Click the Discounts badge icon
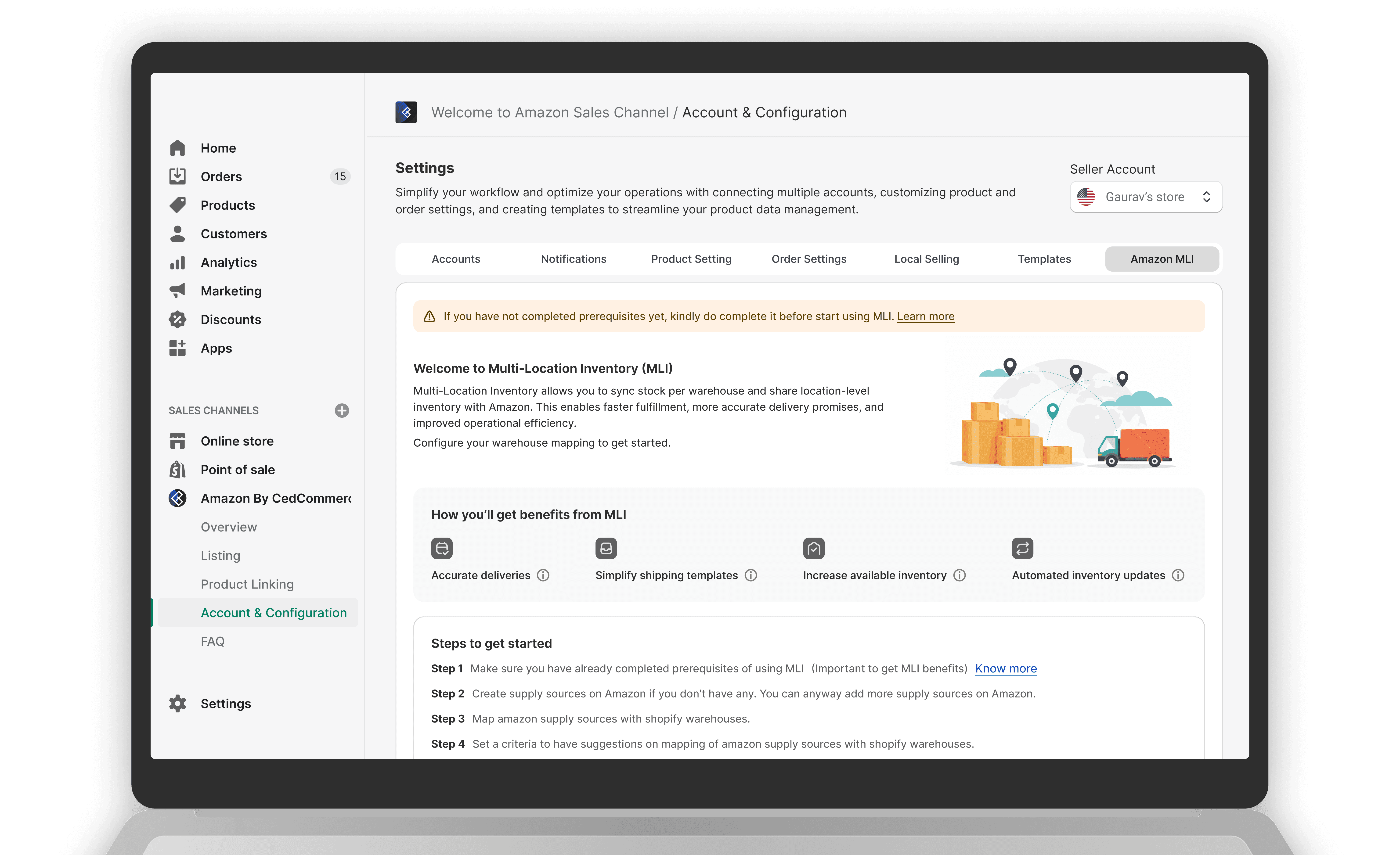This screenshot has height=855, width=1400. pyautogui.click(x=177, y=319)
